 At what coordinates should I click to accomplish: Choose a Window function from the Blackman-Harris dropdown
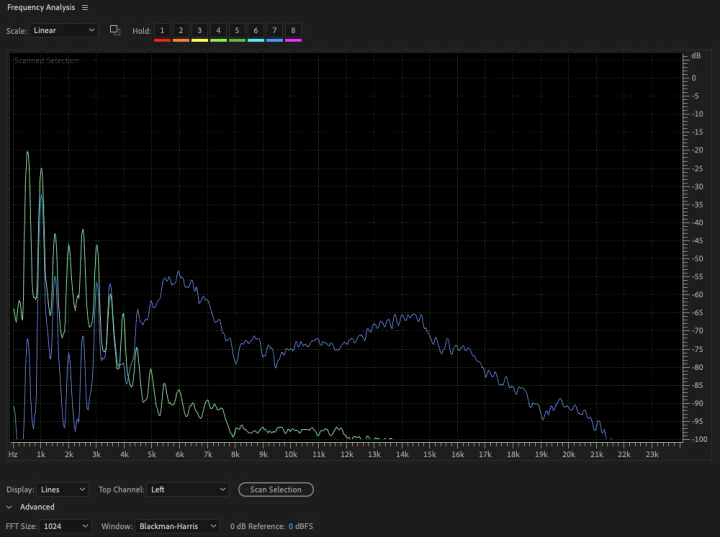pos(178,525)
